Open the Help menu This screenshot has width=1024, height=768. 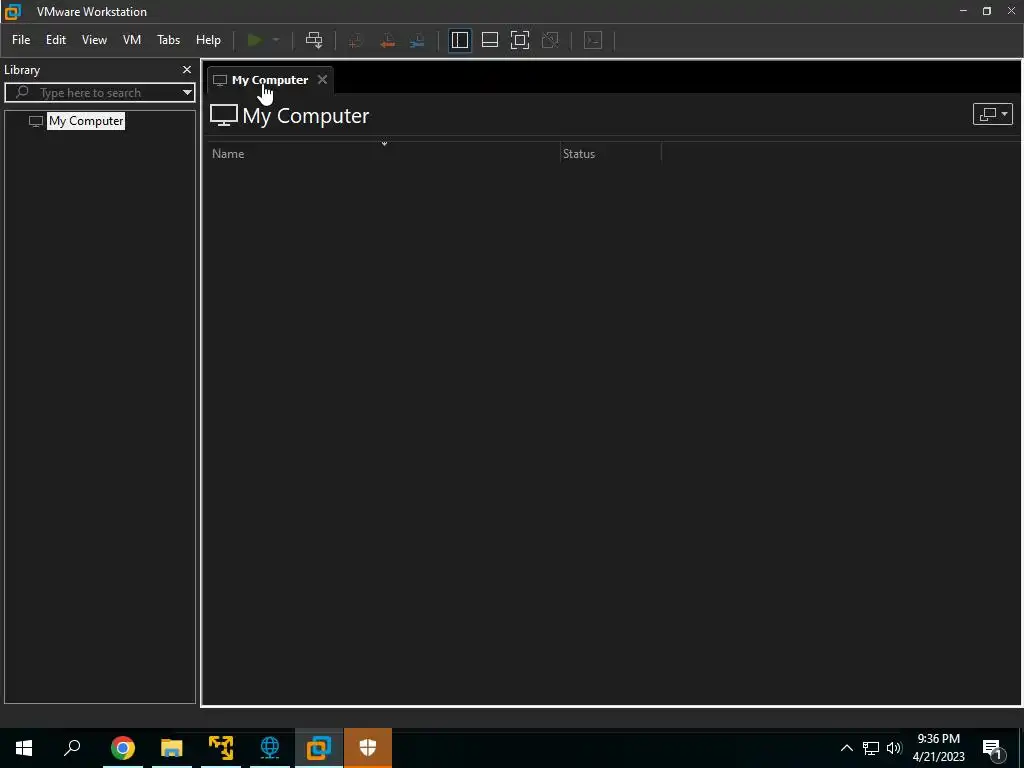208,40
